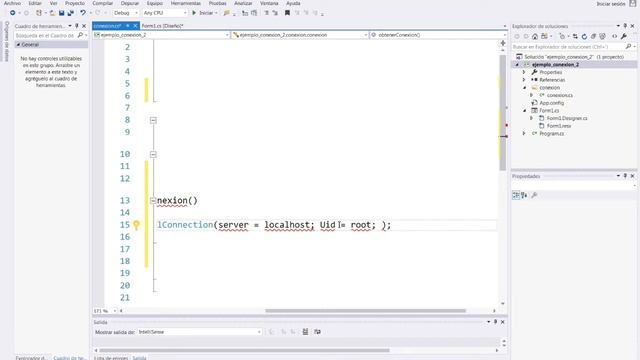The width and height of the screenshot is (640, 360).
Task: Click the Navigate Backward toolbar icon
Action: click(13, 13)
